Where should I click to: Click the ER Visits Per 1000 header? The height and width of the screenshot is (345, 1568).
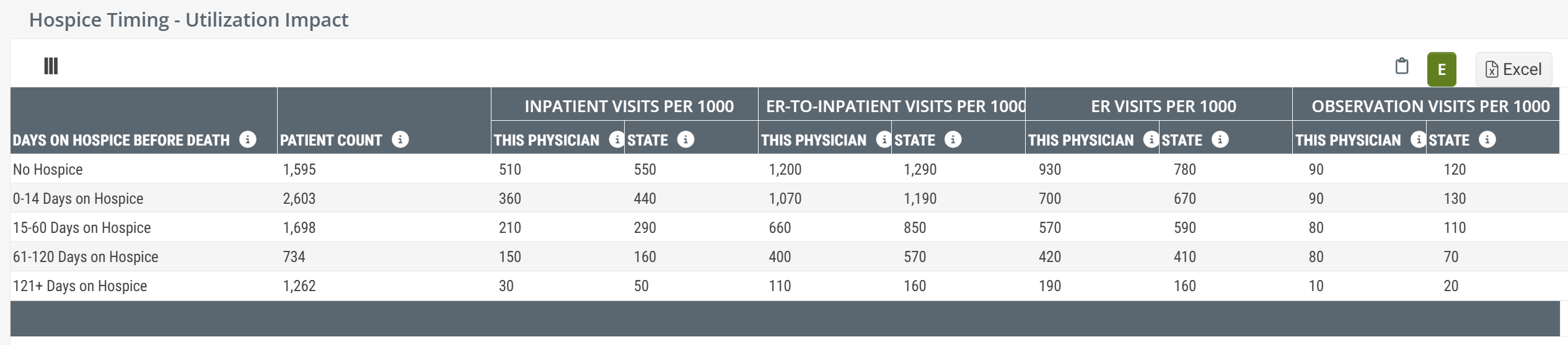pos(1163,106)
